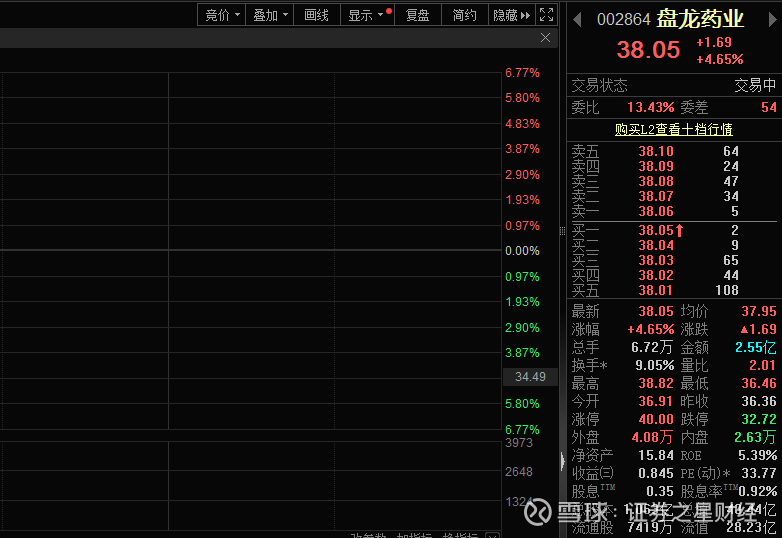Image resolution: width=782 pixels, height=538 pixels.
Task: Select the 卖一 row priced 38.06
Action: pyautogui.click(x=674, y=211)
